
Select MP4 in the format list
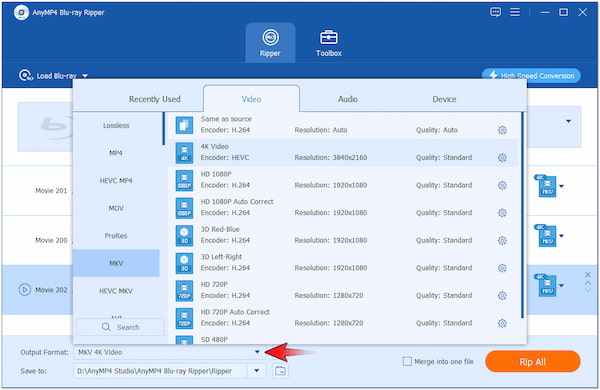coord(116,153)
